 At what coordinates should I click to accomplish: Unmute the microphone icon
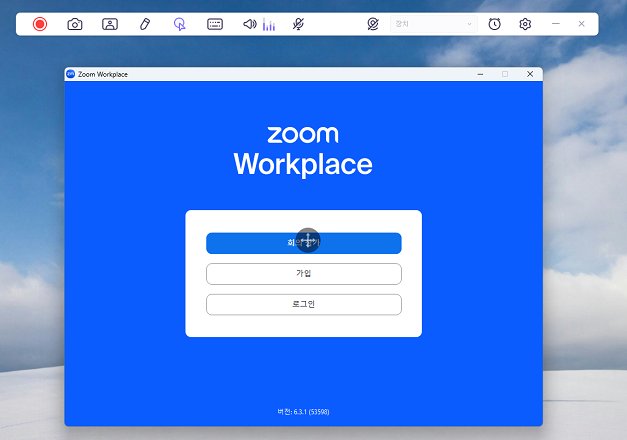(x=298, y=24)
